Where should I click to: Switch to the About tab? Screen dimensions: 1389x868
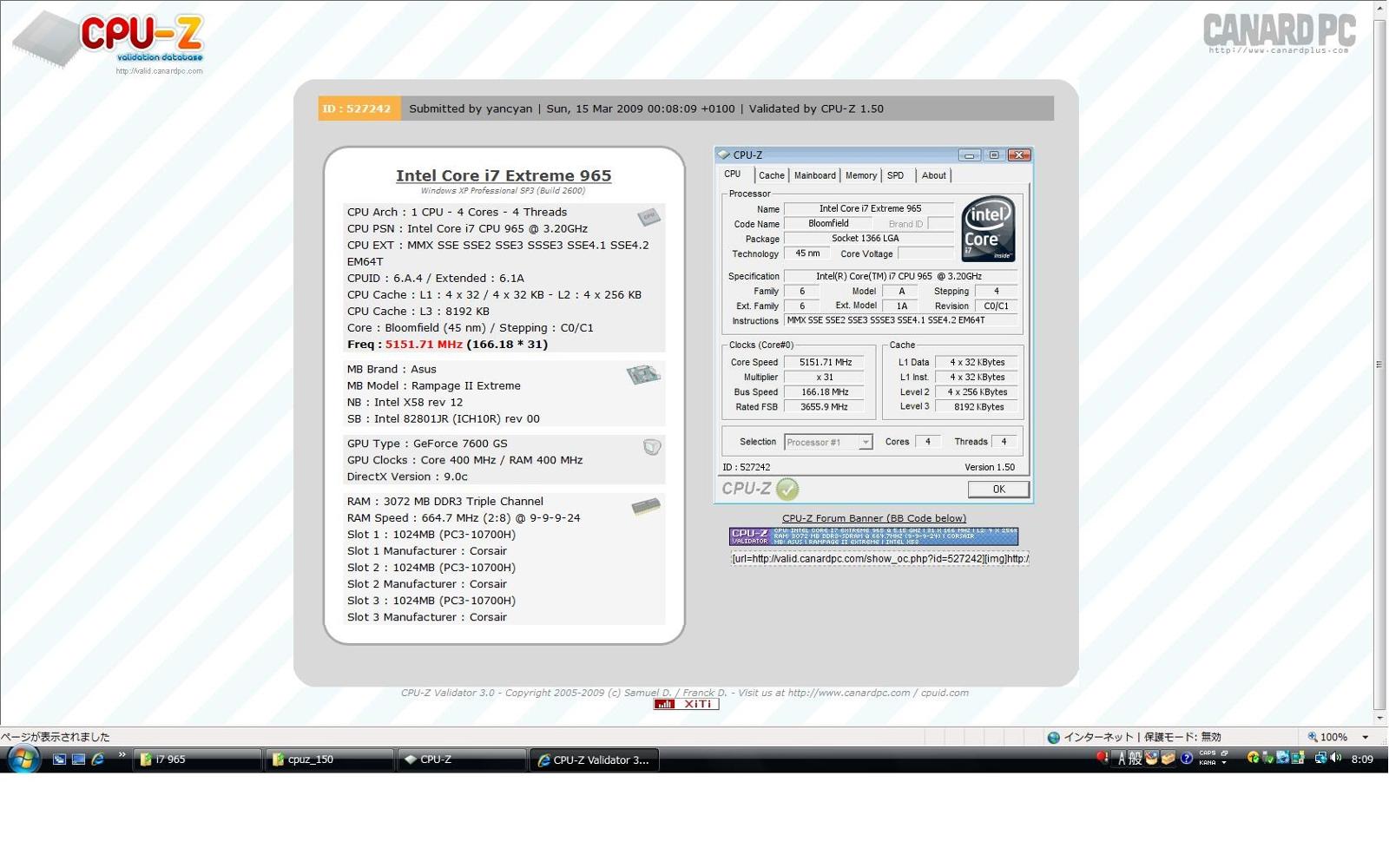(934, 175)
